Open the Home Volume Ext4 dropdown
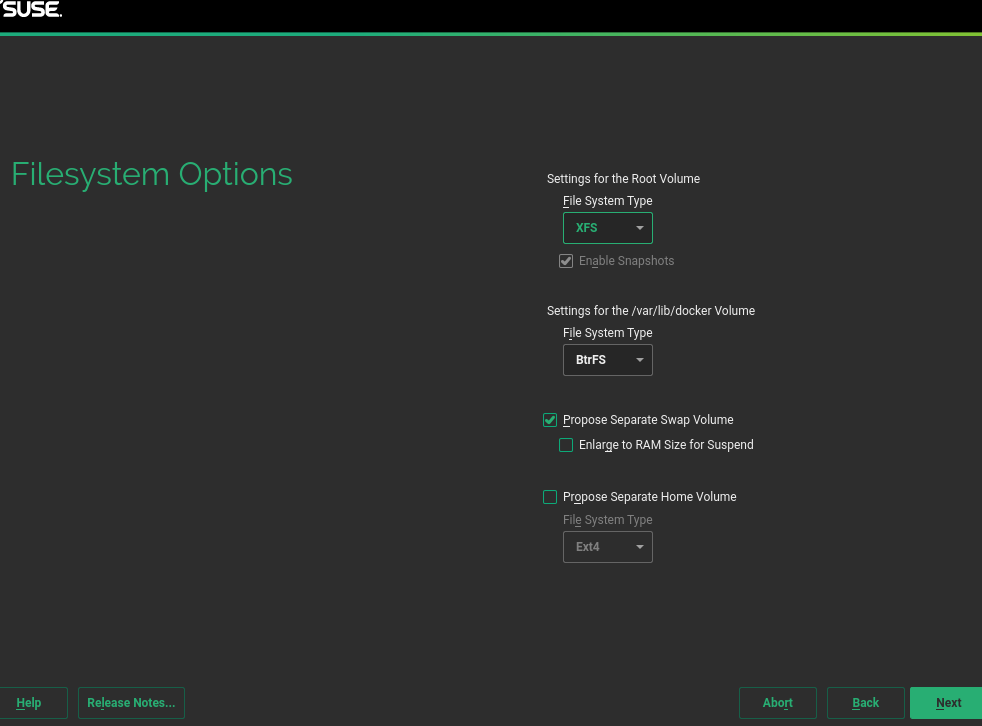This screenshot has width=982, height=726. (607, 547)
